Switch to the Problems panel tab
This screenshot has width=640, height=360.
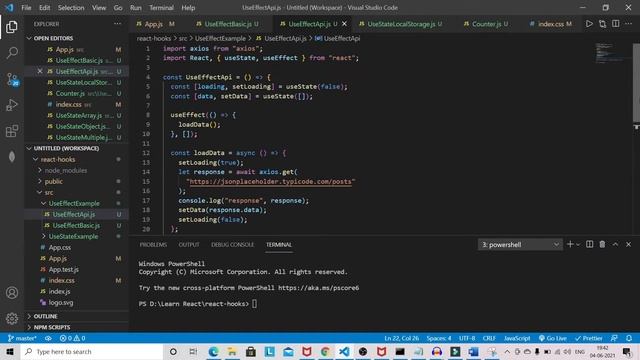click(x=153, y=244)
